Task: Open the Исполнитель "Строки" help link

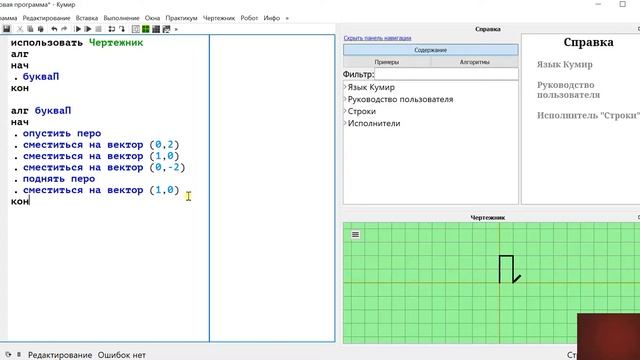Action: coord(588,116)
